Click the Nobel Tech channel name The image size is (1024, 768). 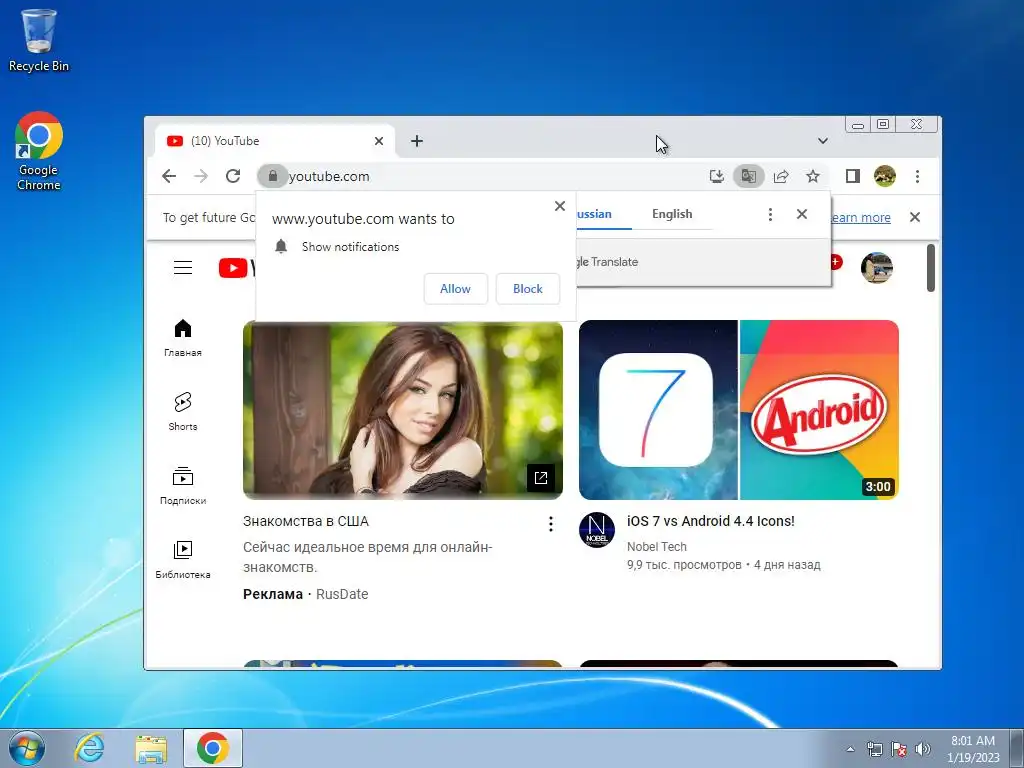pyautogui.click(x=657, y=547)
